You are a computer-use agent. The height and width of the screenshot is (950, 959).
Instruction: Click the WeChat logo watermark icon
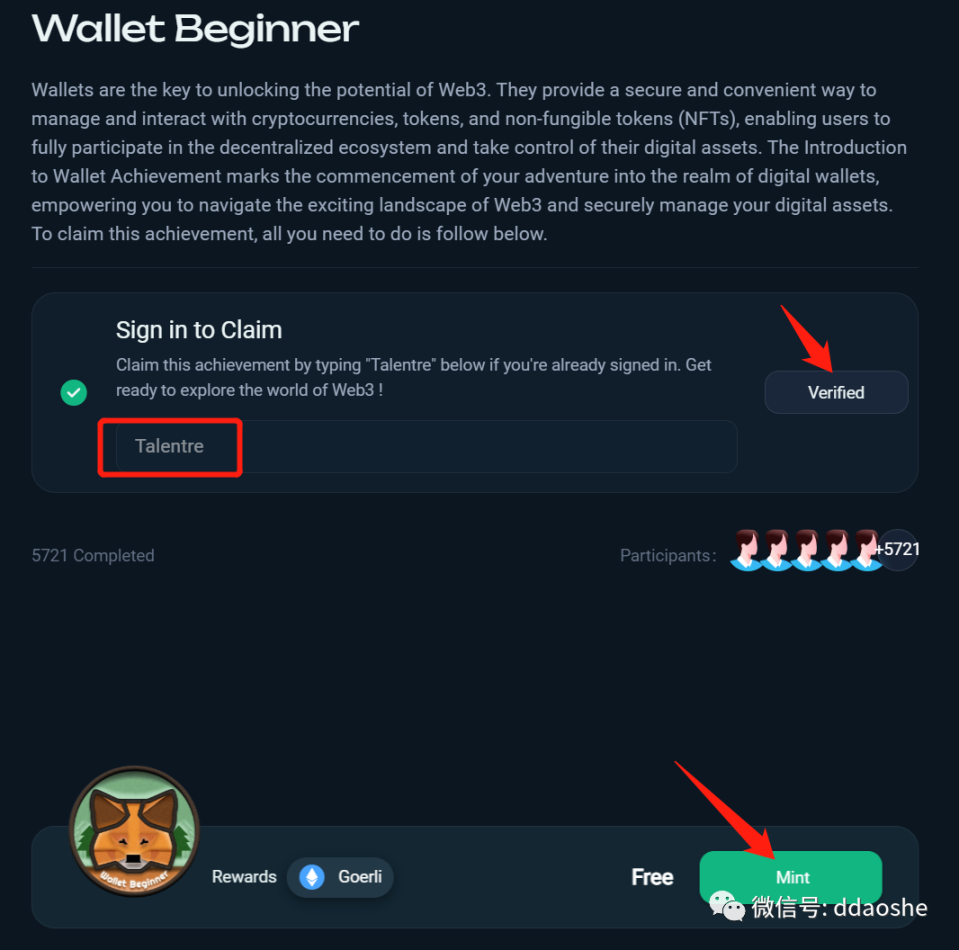point(727,905)
